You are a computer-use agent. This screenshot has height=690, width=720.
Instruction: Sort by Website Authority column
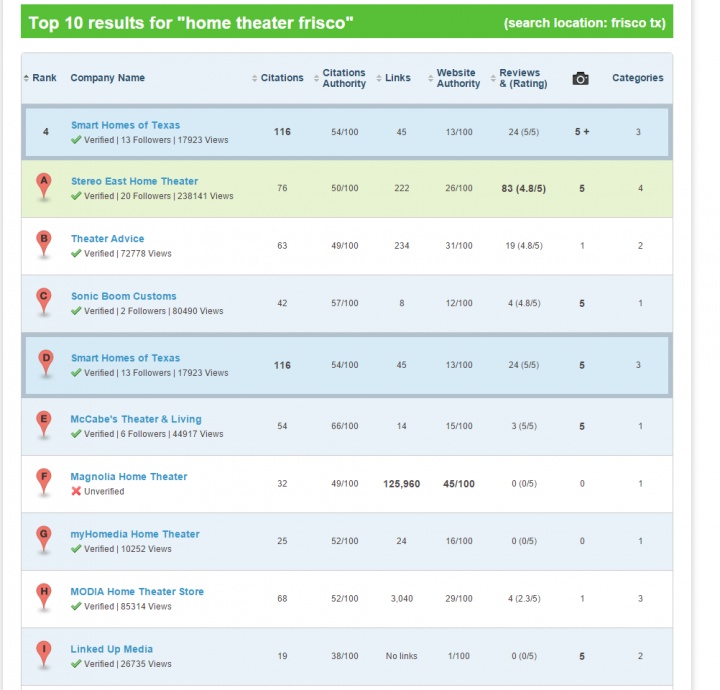(454, 78)
